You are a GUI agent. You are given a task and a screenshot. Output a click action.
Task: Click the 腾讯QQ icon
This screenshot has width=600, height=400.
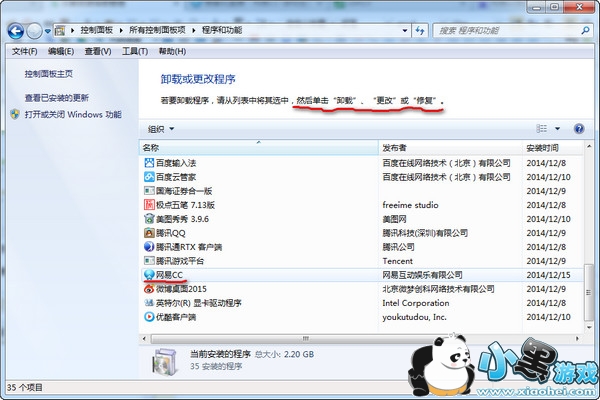pyautogui.click(x=149, y=233)
